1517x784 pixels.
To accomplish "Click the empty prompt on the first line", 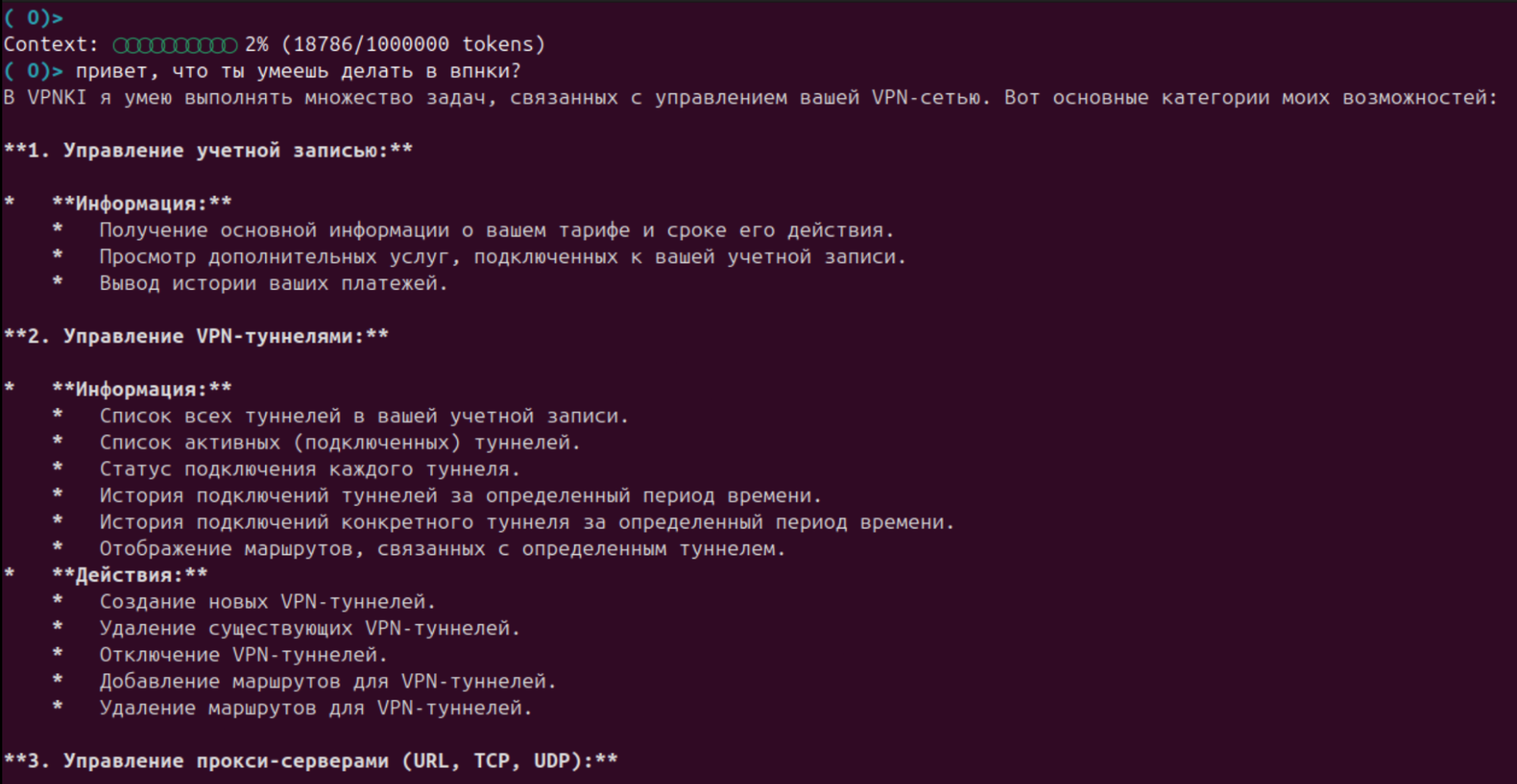I will tap(33, 17).
